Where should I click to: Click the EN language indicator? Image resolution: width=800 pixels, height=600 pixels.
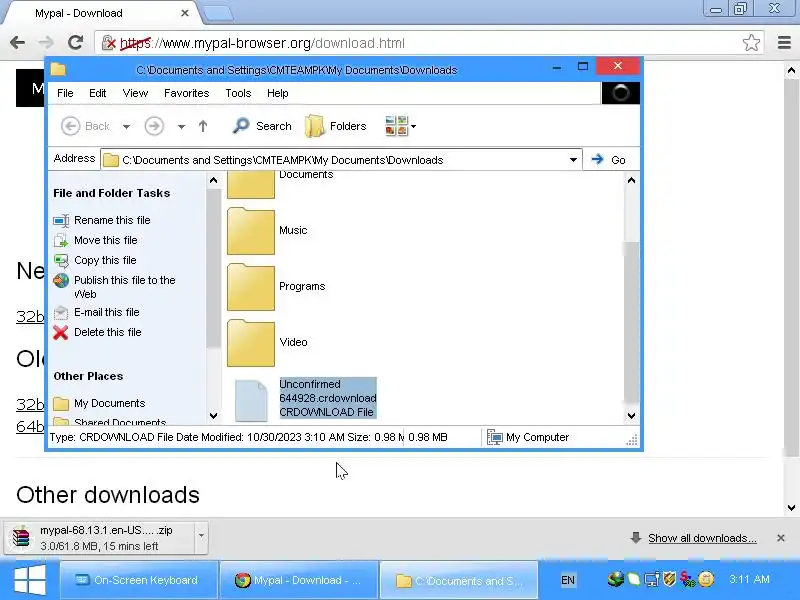pos(568,580)
